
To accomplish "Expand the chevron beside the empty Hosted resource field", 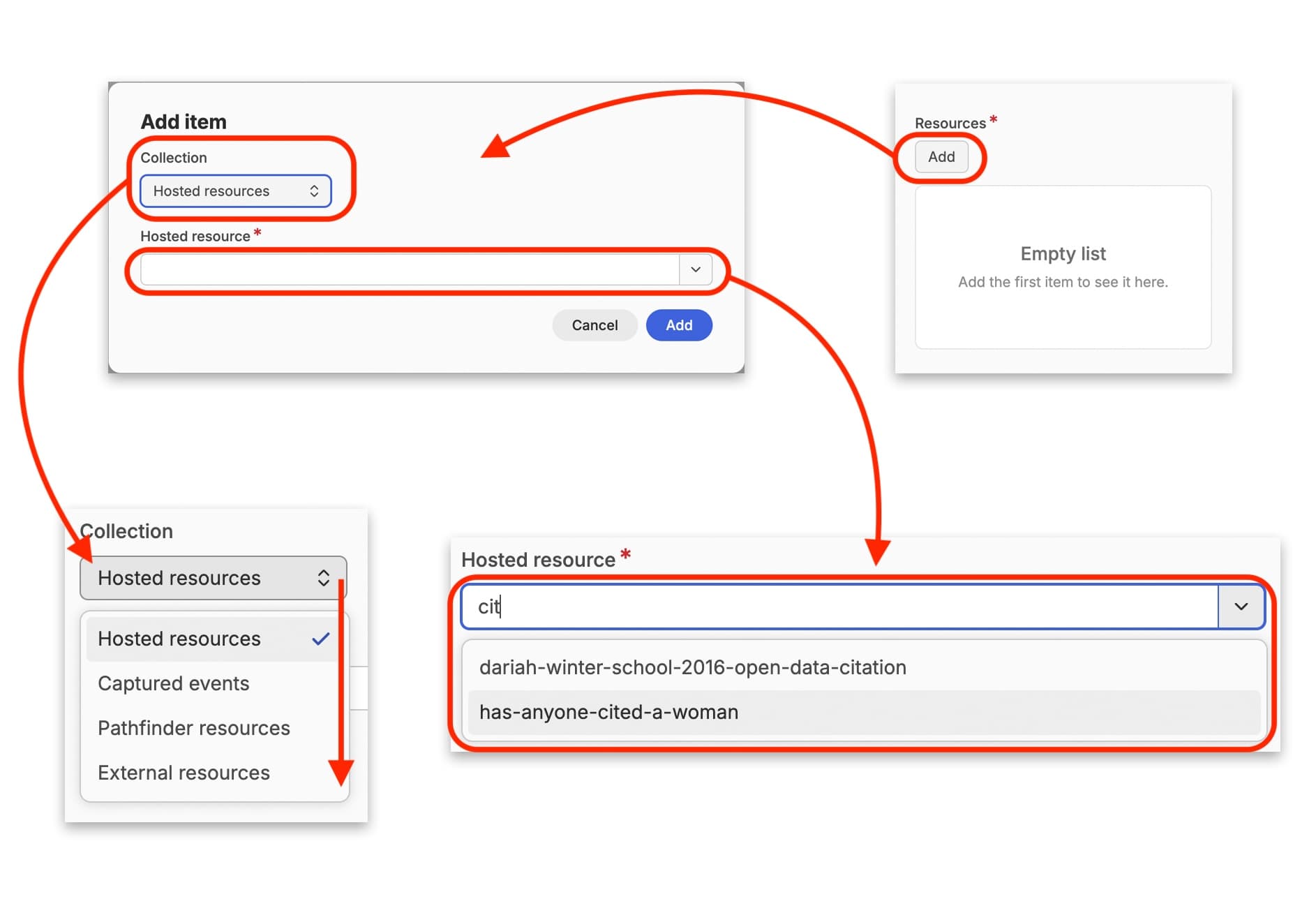I will (x=695, y=270).
